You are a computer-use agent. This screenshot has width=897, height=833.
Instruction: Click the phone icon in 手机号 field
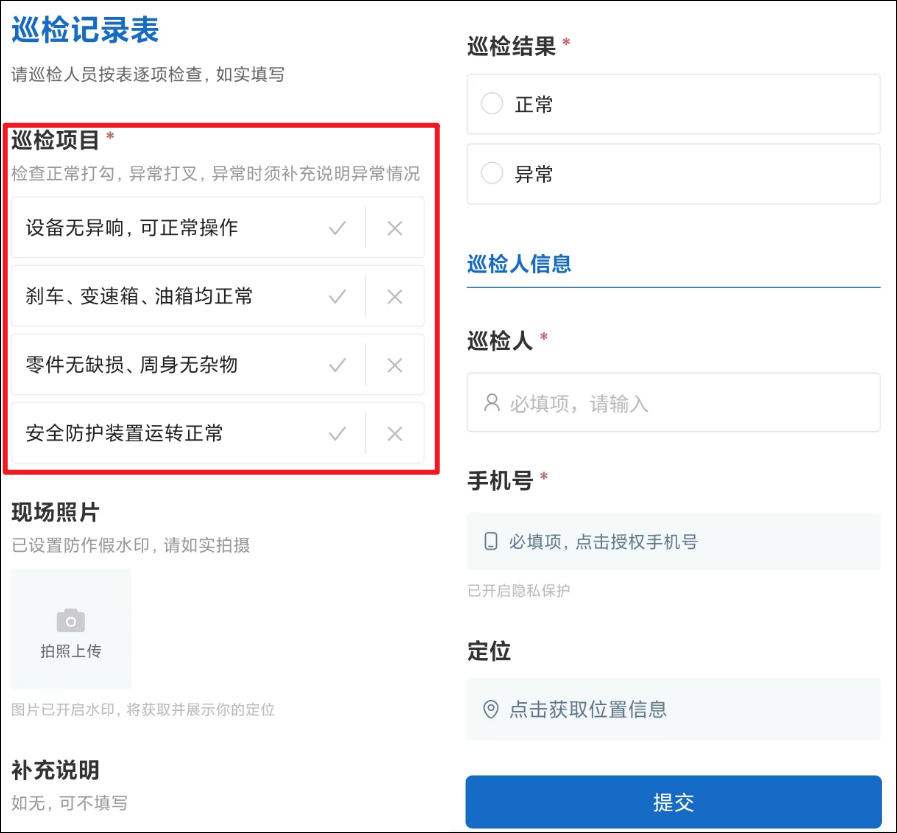[x=491, y=542]
